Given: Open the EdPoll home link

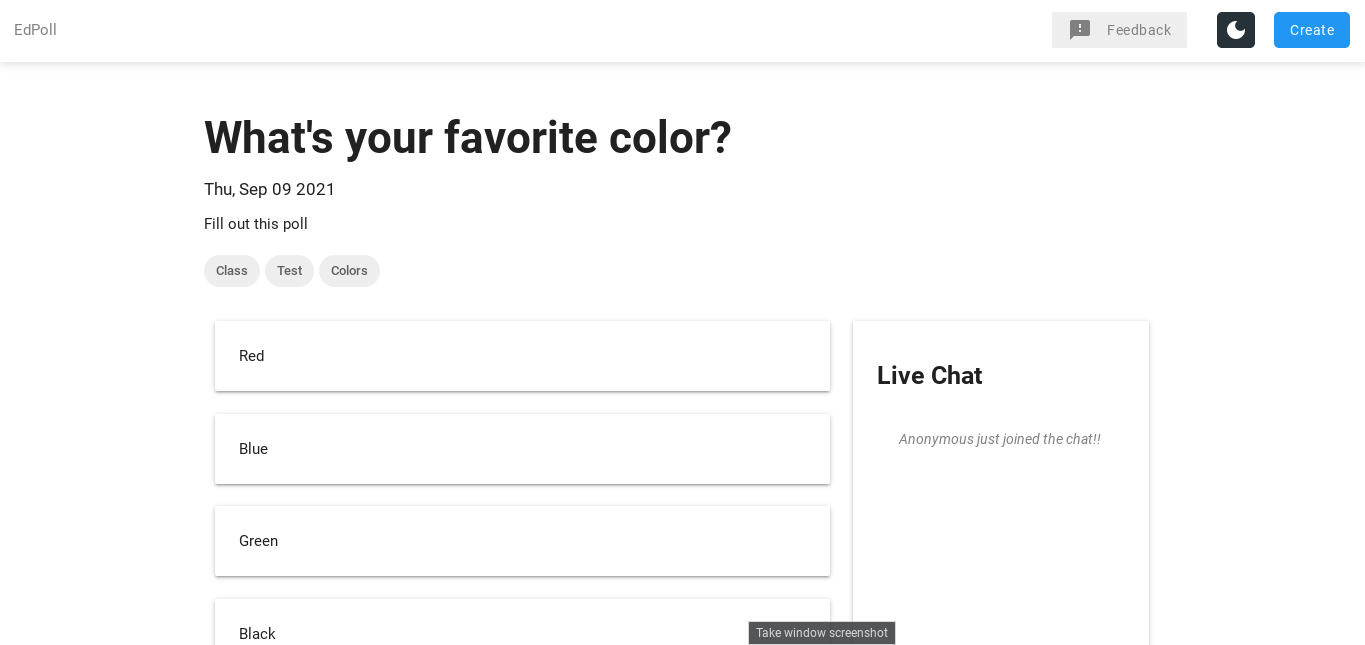Looking at the screenshot, I should click(x=35, y=30).
